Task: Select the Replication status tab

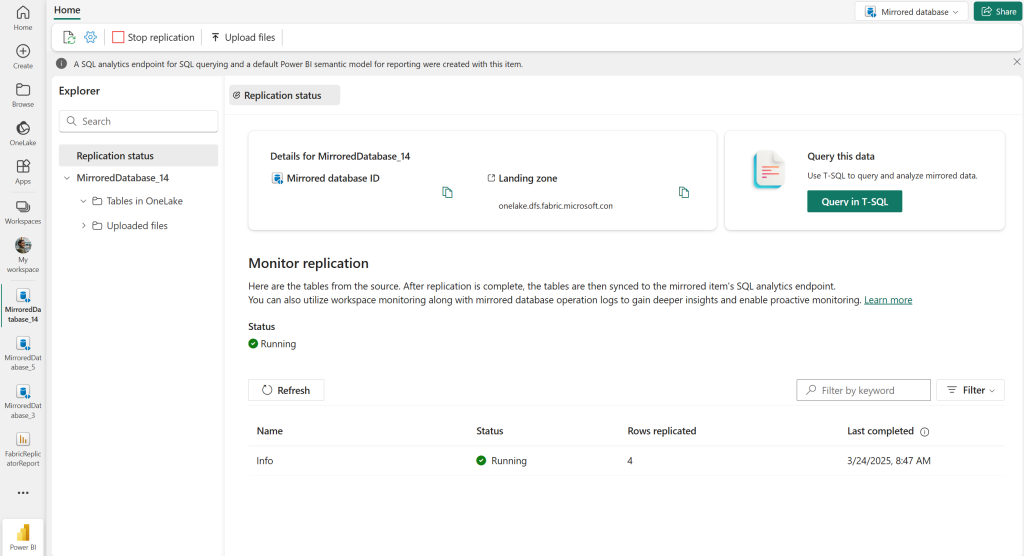Action: pyautogui.click(x=284, y=95)
